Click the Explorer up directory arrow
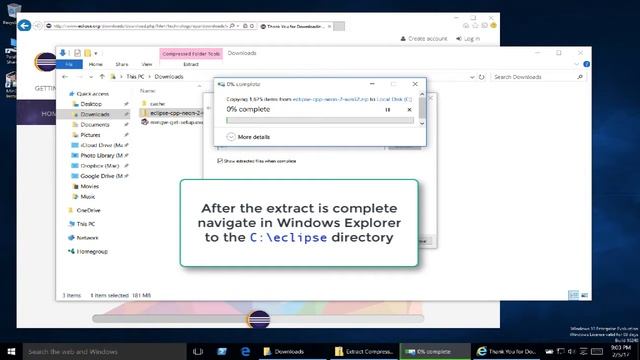Screen dimensions: 640x360 pyautogui.click(x=102, y=77)
